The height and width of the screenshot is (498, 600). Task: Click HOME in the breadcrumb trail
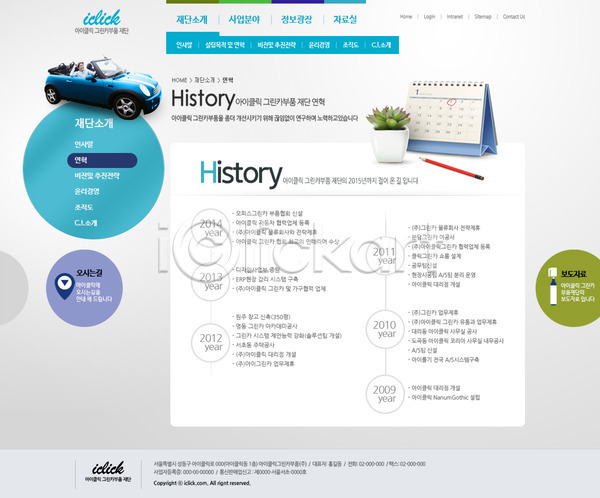(180, 79)
